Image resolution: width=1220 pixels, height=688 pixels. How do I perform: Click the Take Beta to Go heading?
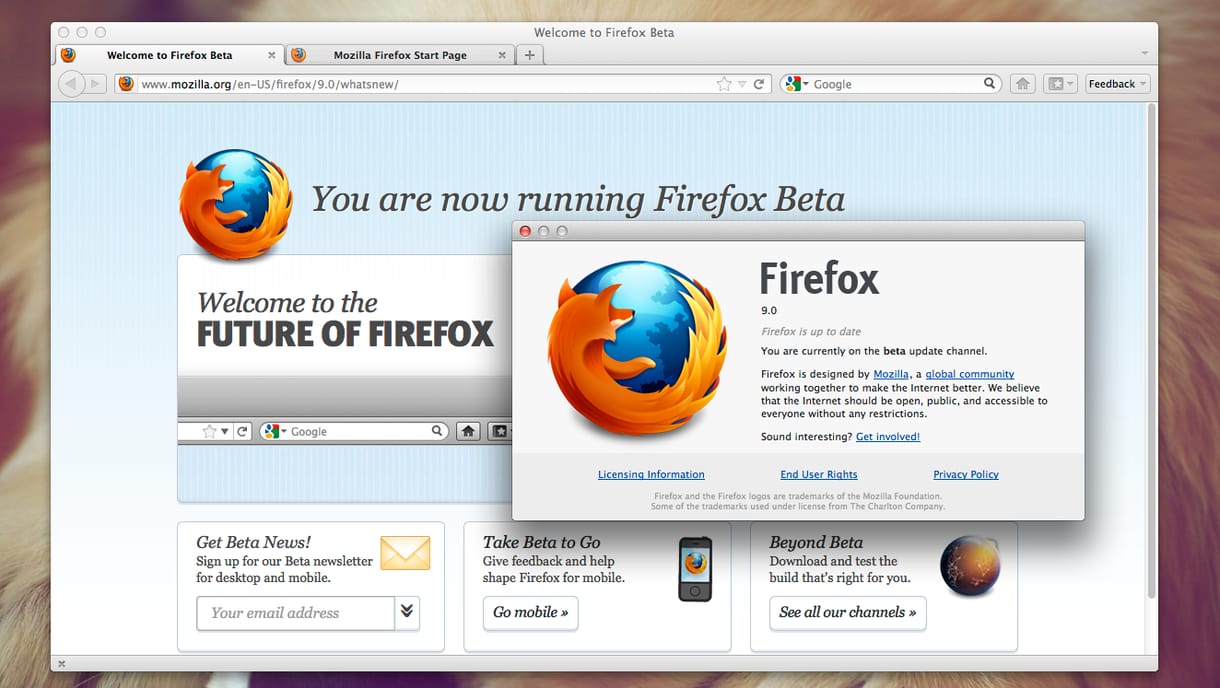pyautogui.click(x=542, y=542)
